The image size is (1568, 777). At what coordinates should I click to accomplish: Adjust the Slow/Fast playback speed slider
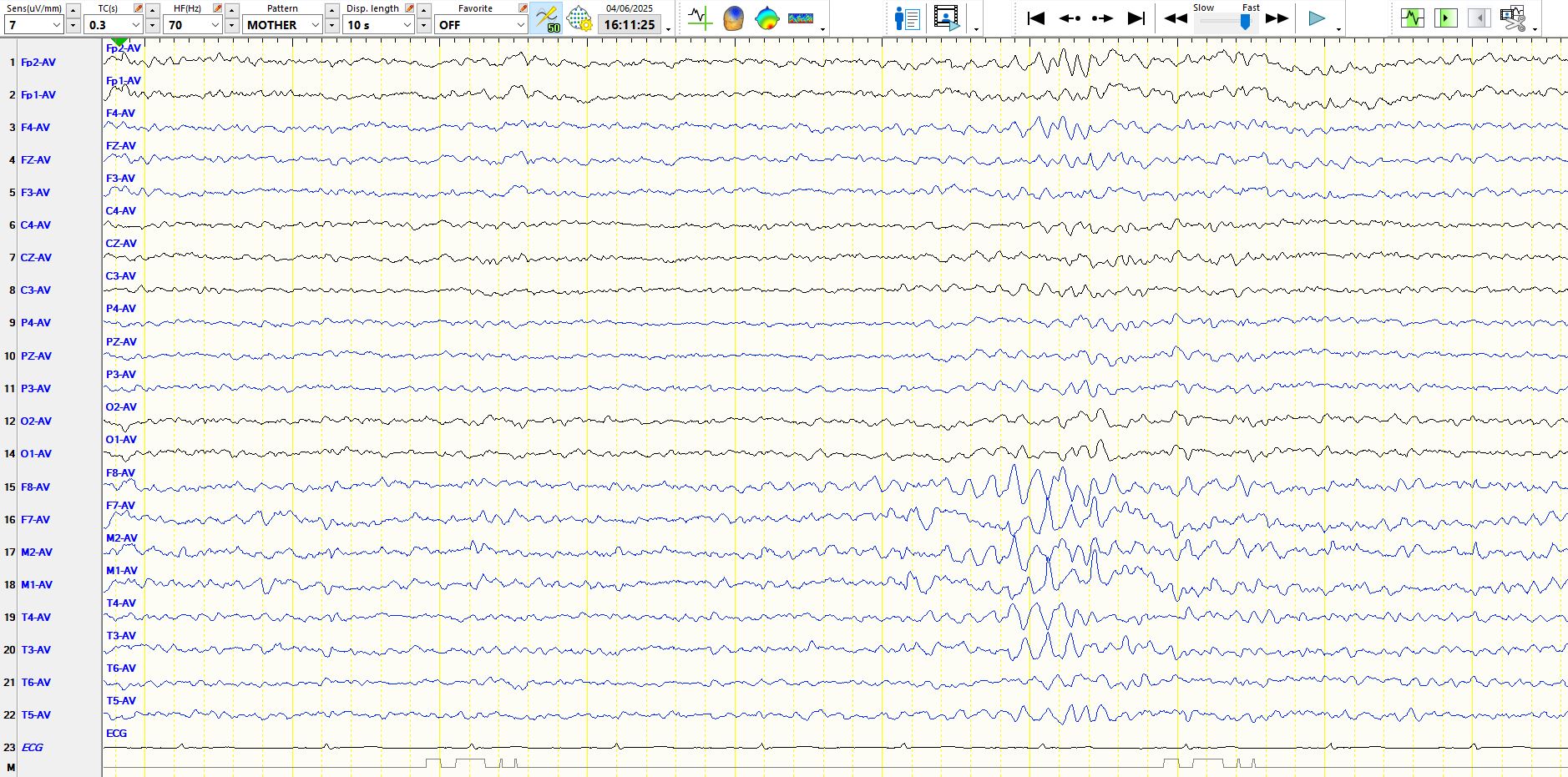click(1244, 22)
